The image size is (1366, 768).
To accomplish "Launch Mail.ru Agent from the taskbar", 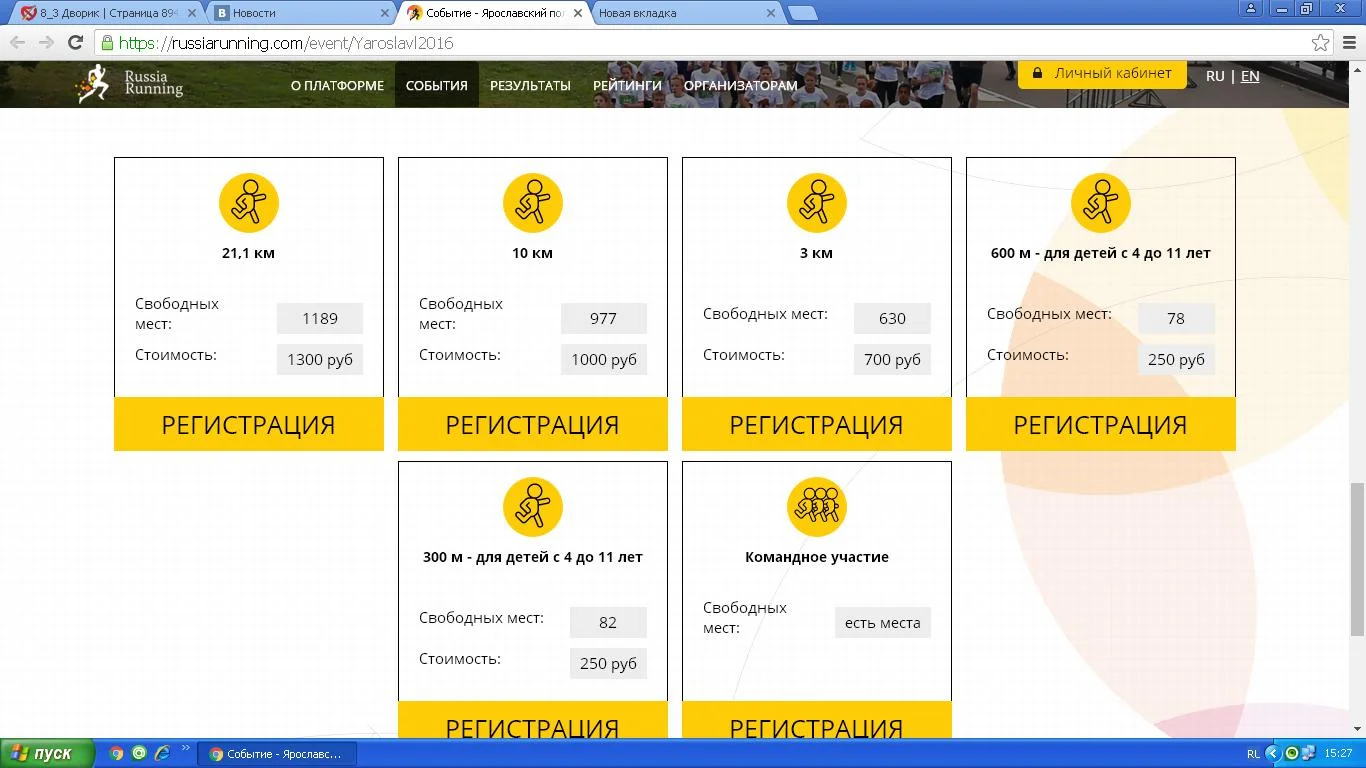I will point(139,754).
